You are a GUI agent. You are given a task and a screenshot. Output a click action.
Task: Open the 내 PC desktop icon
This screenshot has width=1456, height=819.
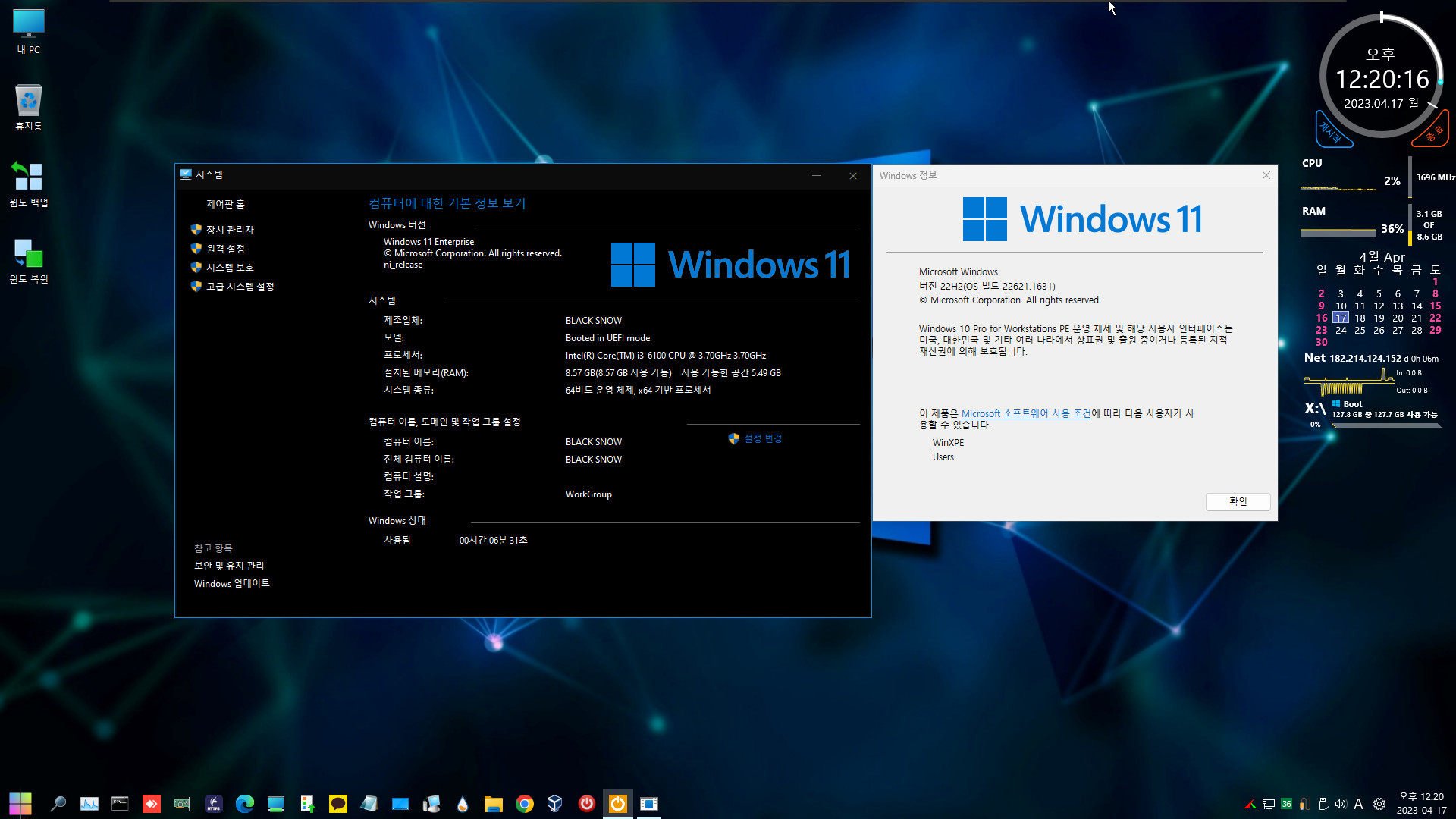[29, 32]
